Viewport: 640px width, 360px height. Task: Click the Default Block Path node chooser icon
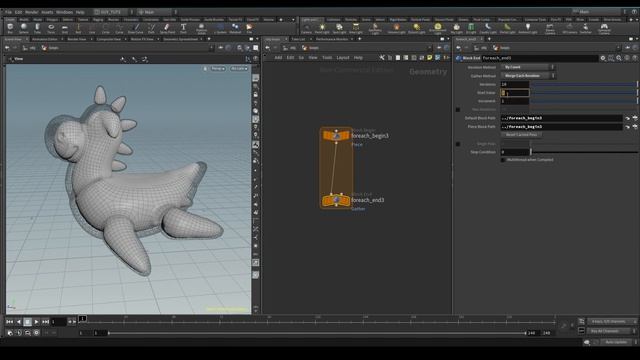635,118
